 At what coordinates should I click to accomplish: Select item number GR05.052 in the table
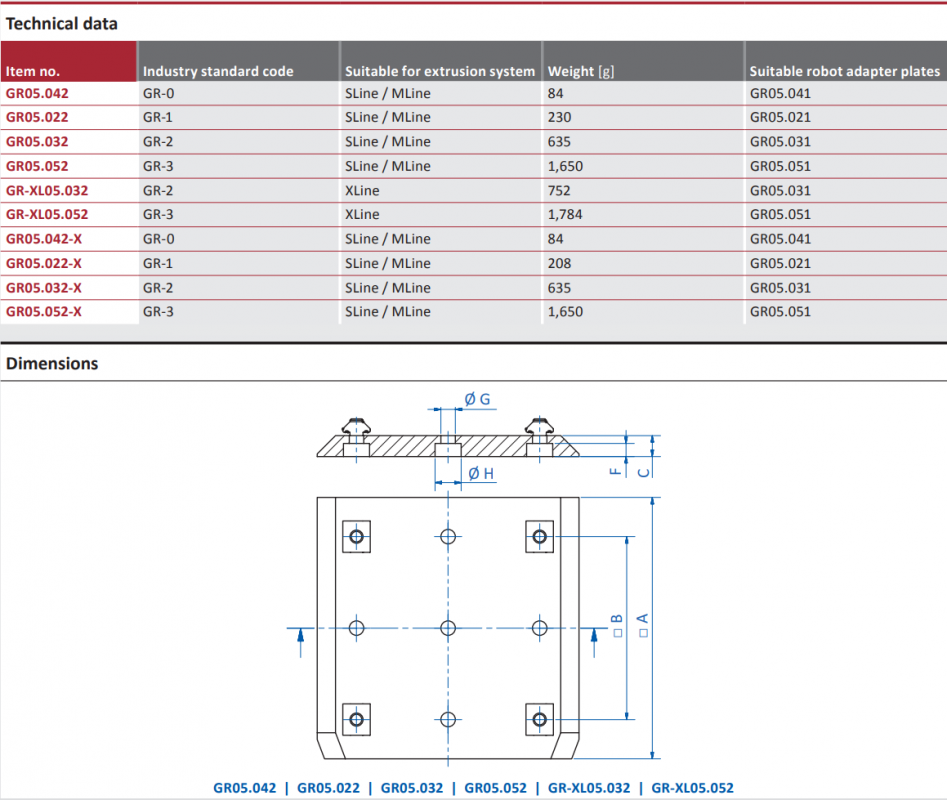(37, 166)
